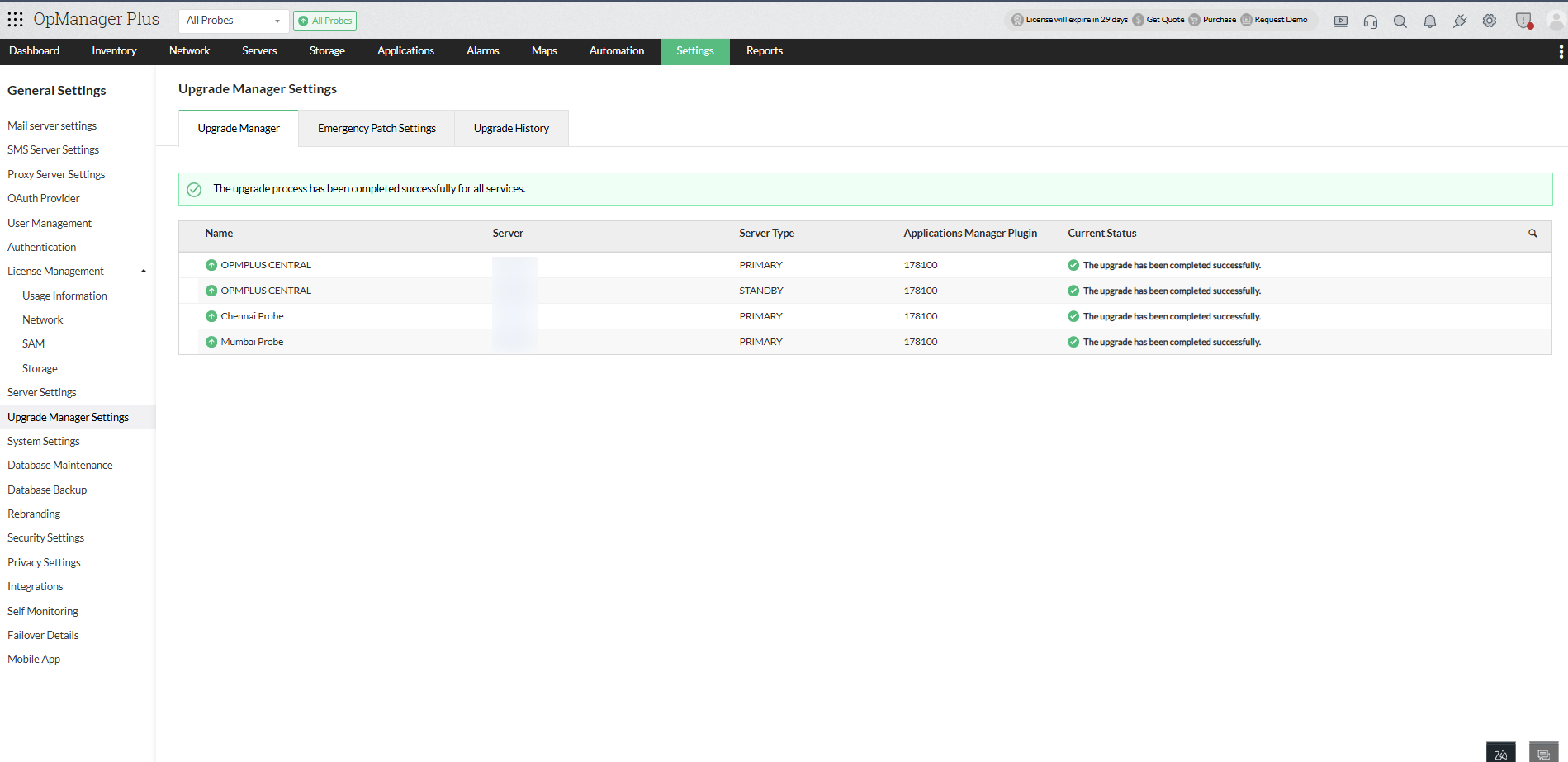Click the Get Quote link
The image size is (1568, 762).
pyautogui.click(x=1164, y=20)
